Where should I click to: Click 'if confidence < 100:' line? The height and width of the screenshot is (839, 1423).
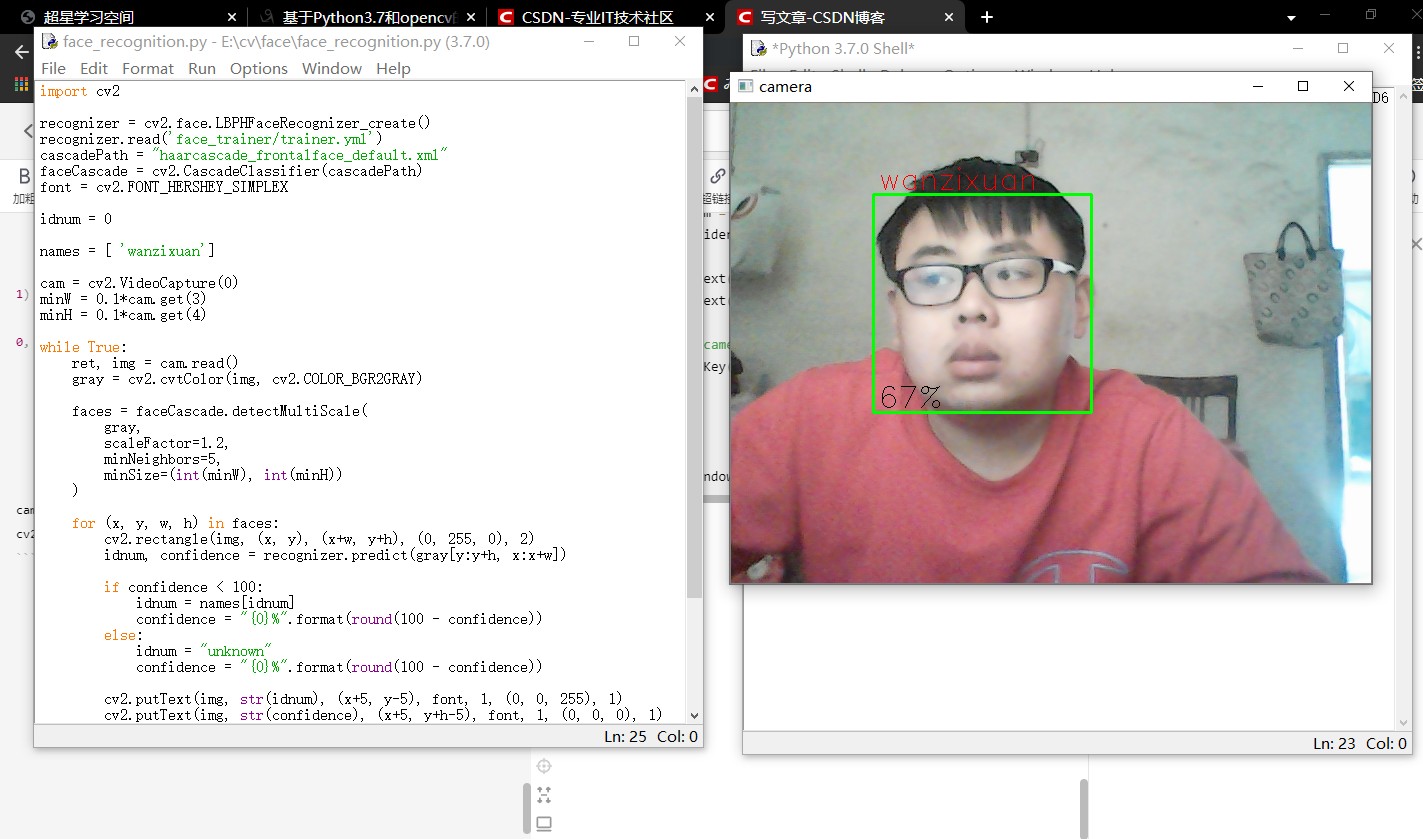click(x=183, y=587)
